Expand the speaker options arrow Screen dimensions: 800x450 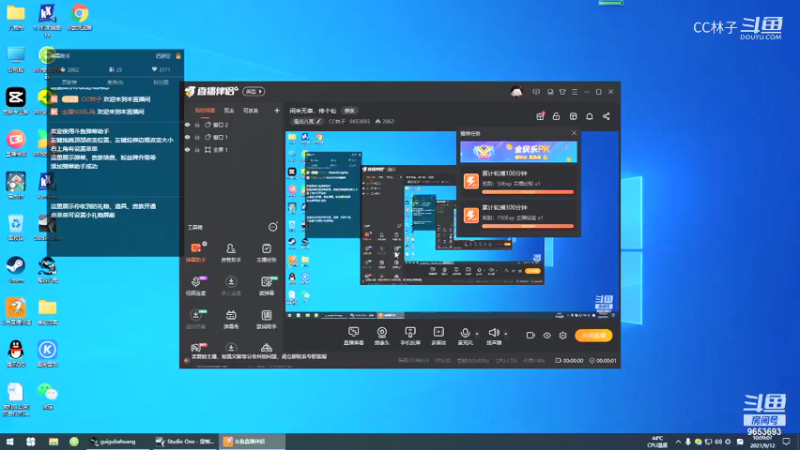pos(506,334)
